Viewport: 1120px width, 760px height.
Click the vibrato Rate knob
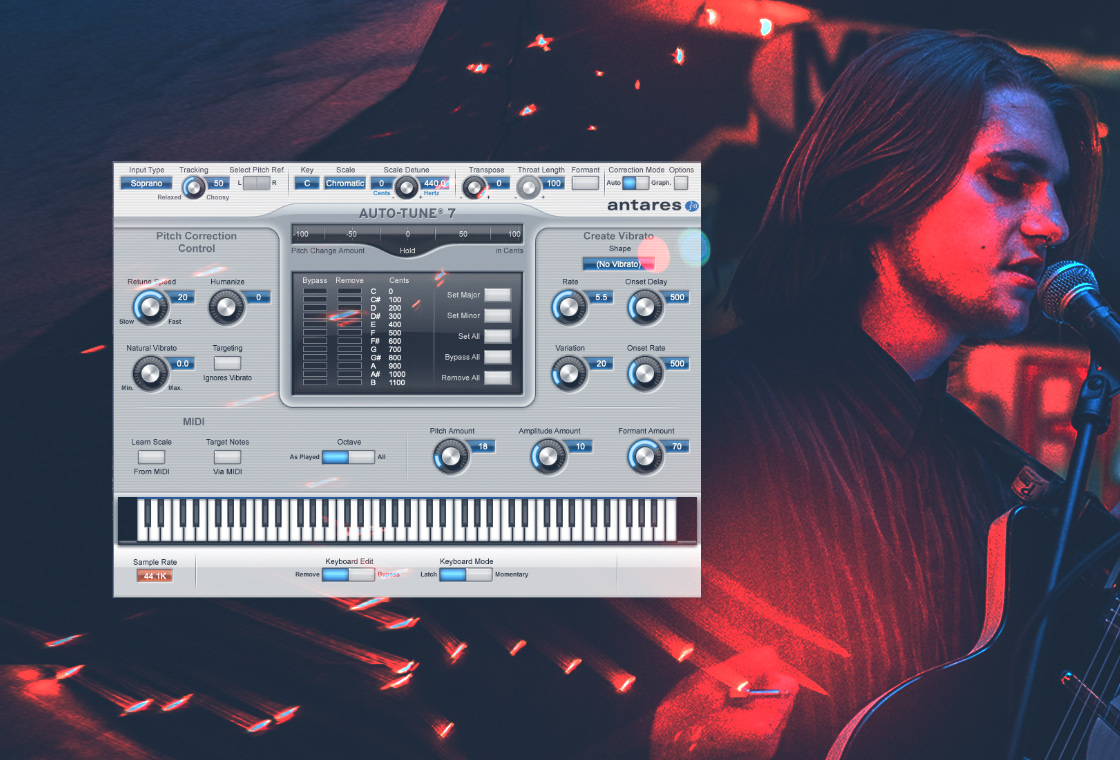(570, 306)
